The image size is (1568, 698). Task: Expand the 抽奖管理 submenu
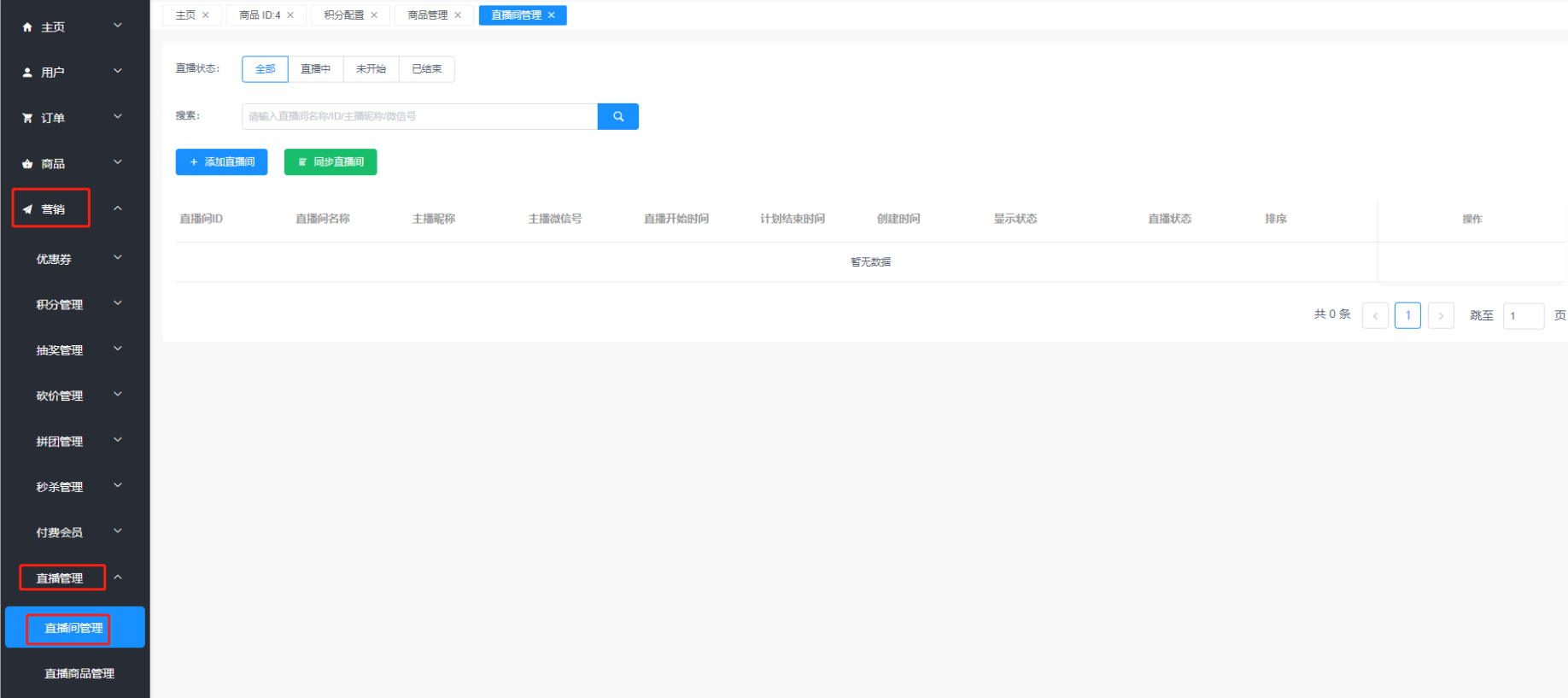[118, 349]
